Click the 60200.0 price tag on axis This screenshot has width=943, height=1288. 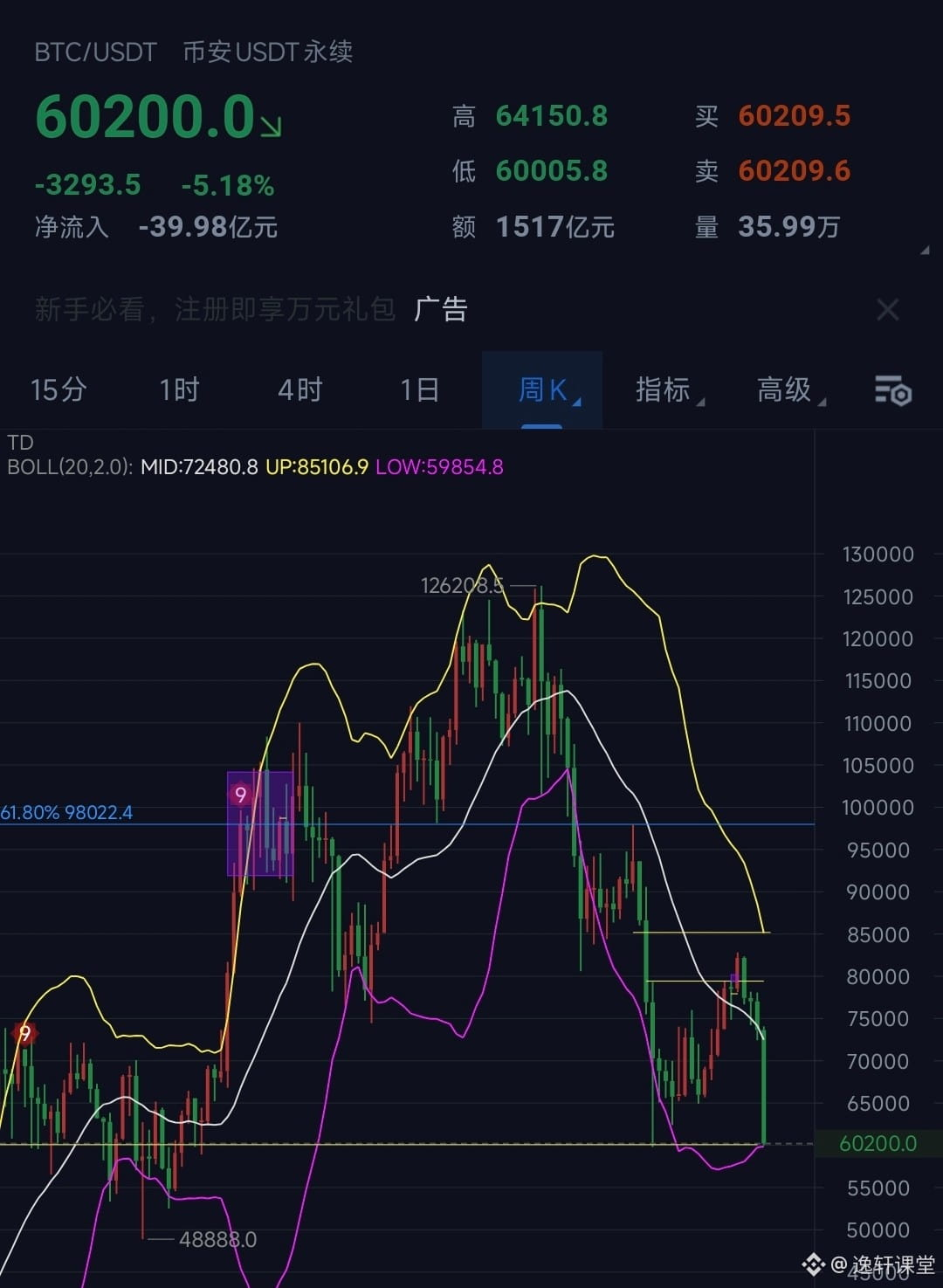pyautogui.click(x=878, y=1144)
